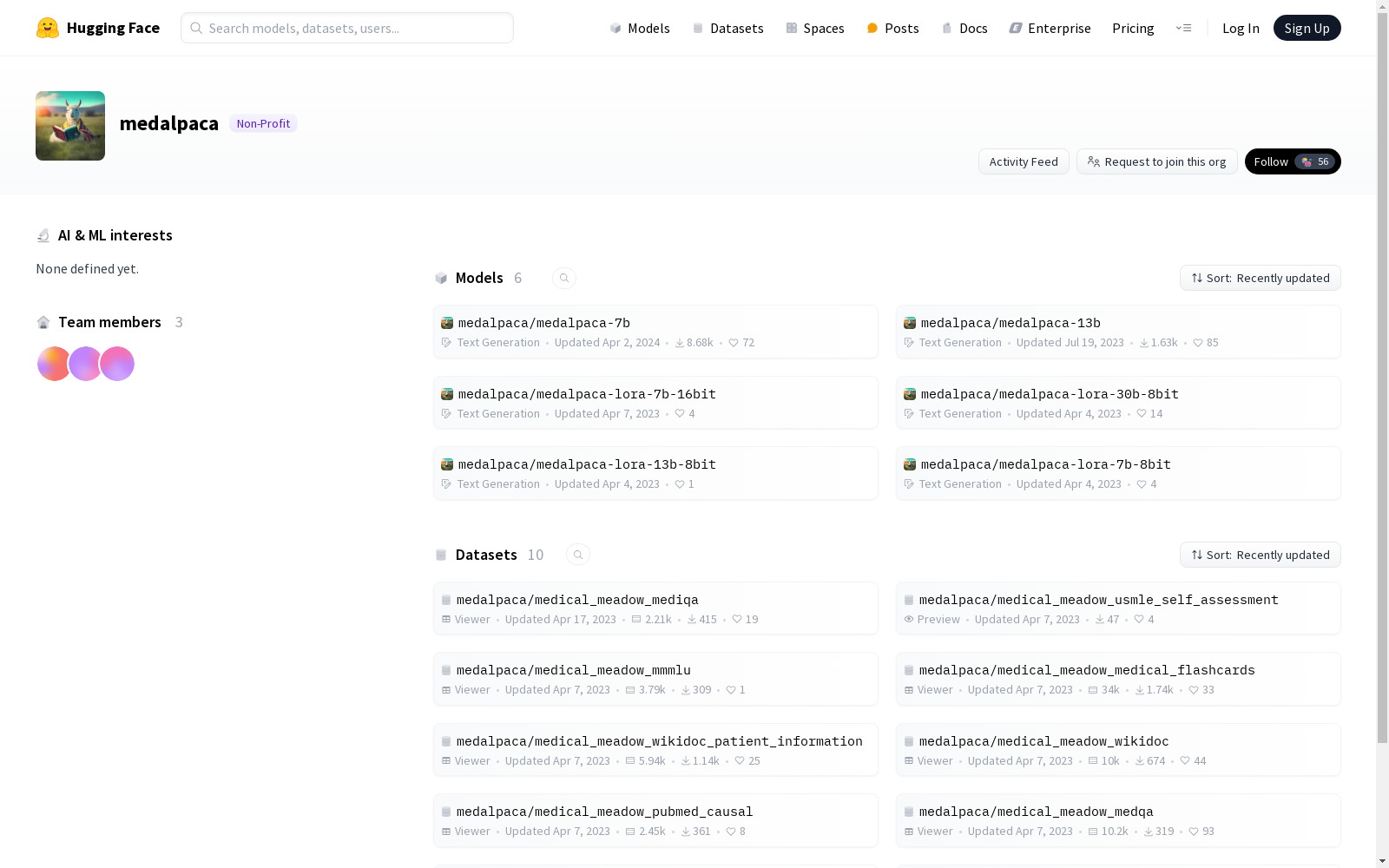Click Request to join this org
The image size is (1389, 868).
1156,161
